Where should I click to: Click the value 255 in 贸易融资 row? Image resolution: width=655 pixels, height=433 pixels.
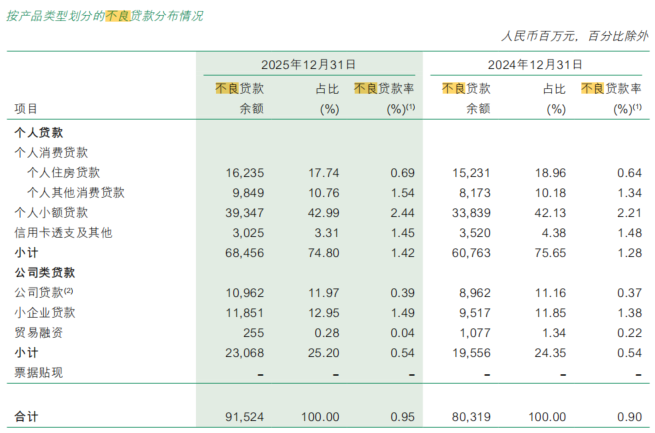coord(254,333)
